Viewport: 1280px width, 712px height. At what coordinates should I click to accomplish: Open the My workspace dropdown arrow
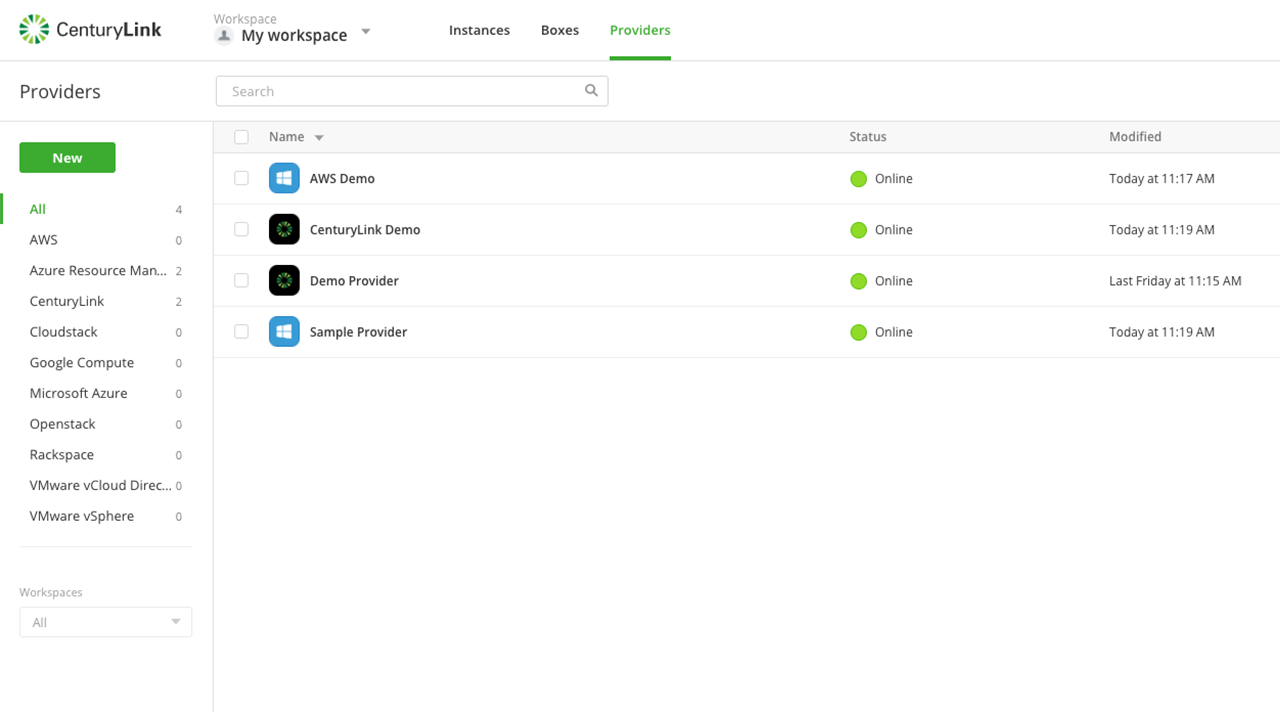click(x=366, y=32)
